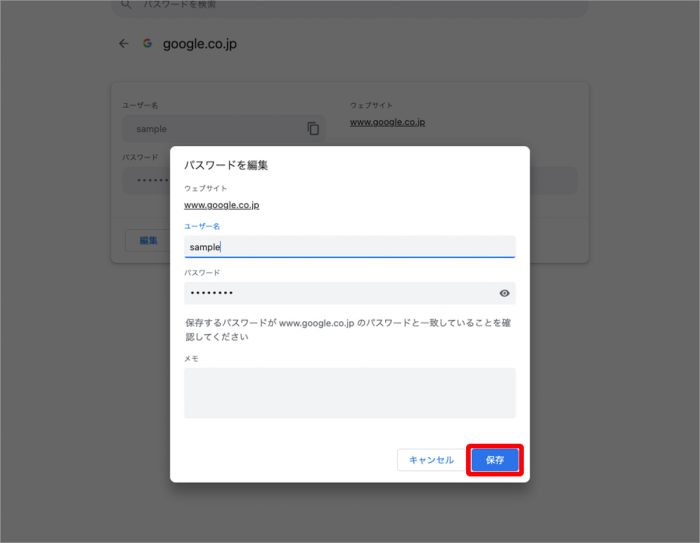The image size is (700, 543).
Task: Click the Google logo icon in header
Action: tap(147, 44)
